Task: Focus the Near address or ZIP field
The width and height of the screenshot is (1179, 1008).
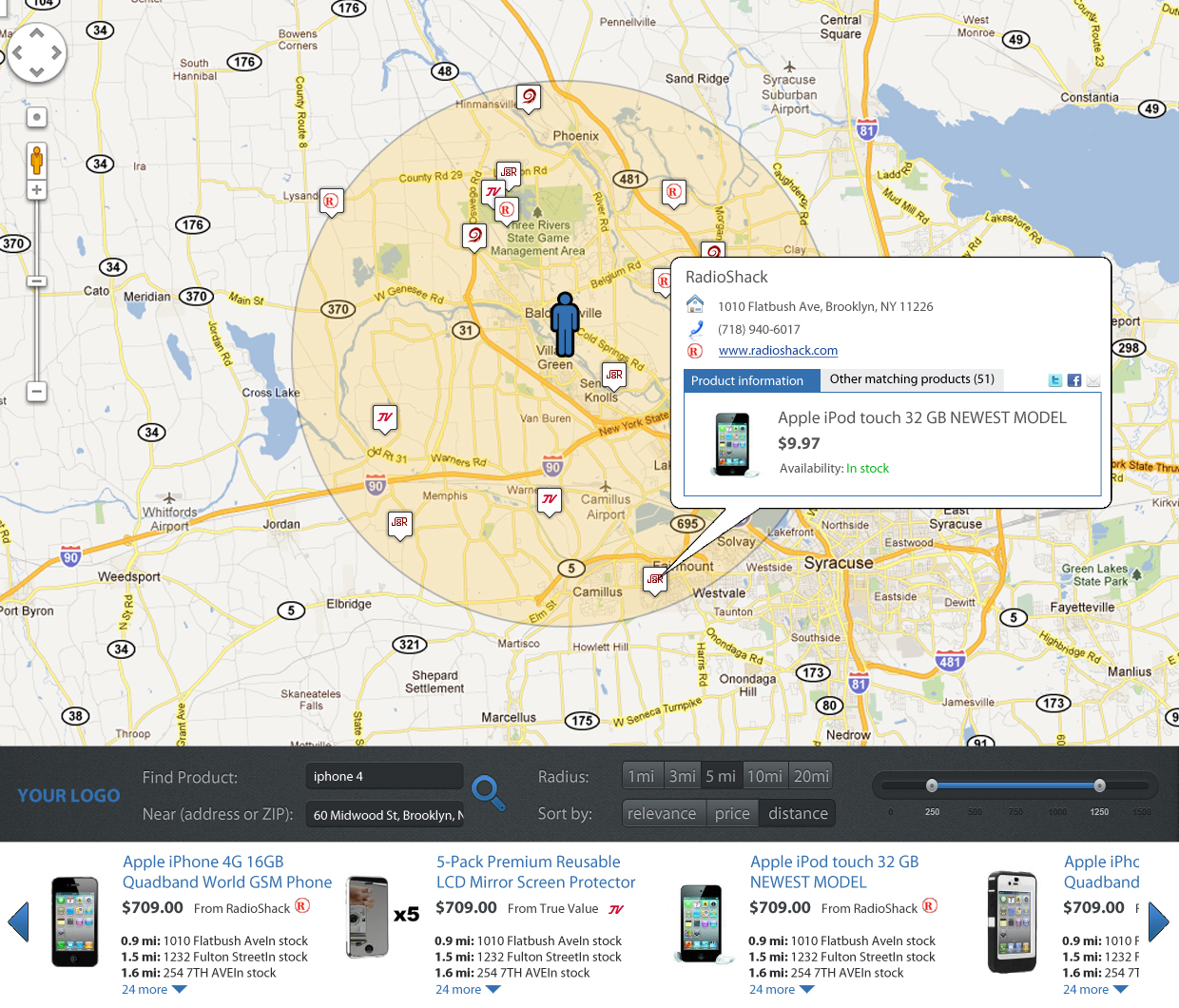Action: pyautogui.click(x=385, y=815)
